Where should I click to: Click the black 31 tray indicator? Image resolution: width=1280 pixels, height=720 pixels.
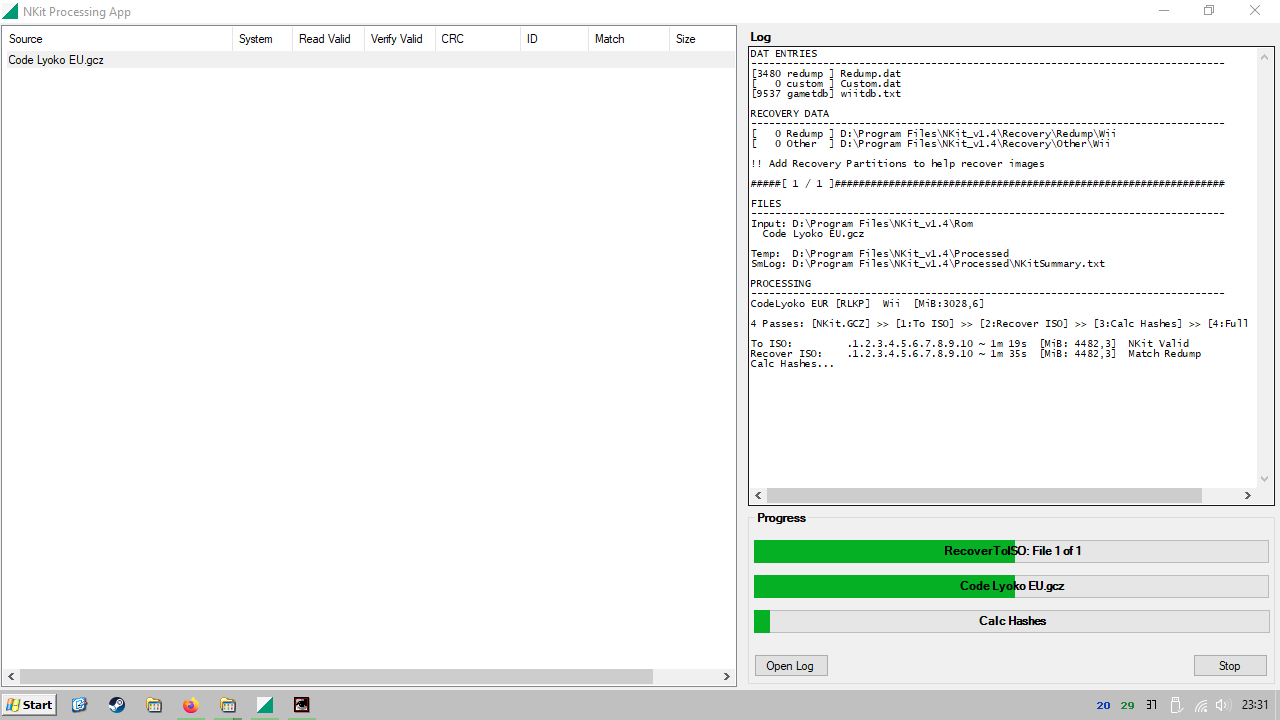[1152, 705]
